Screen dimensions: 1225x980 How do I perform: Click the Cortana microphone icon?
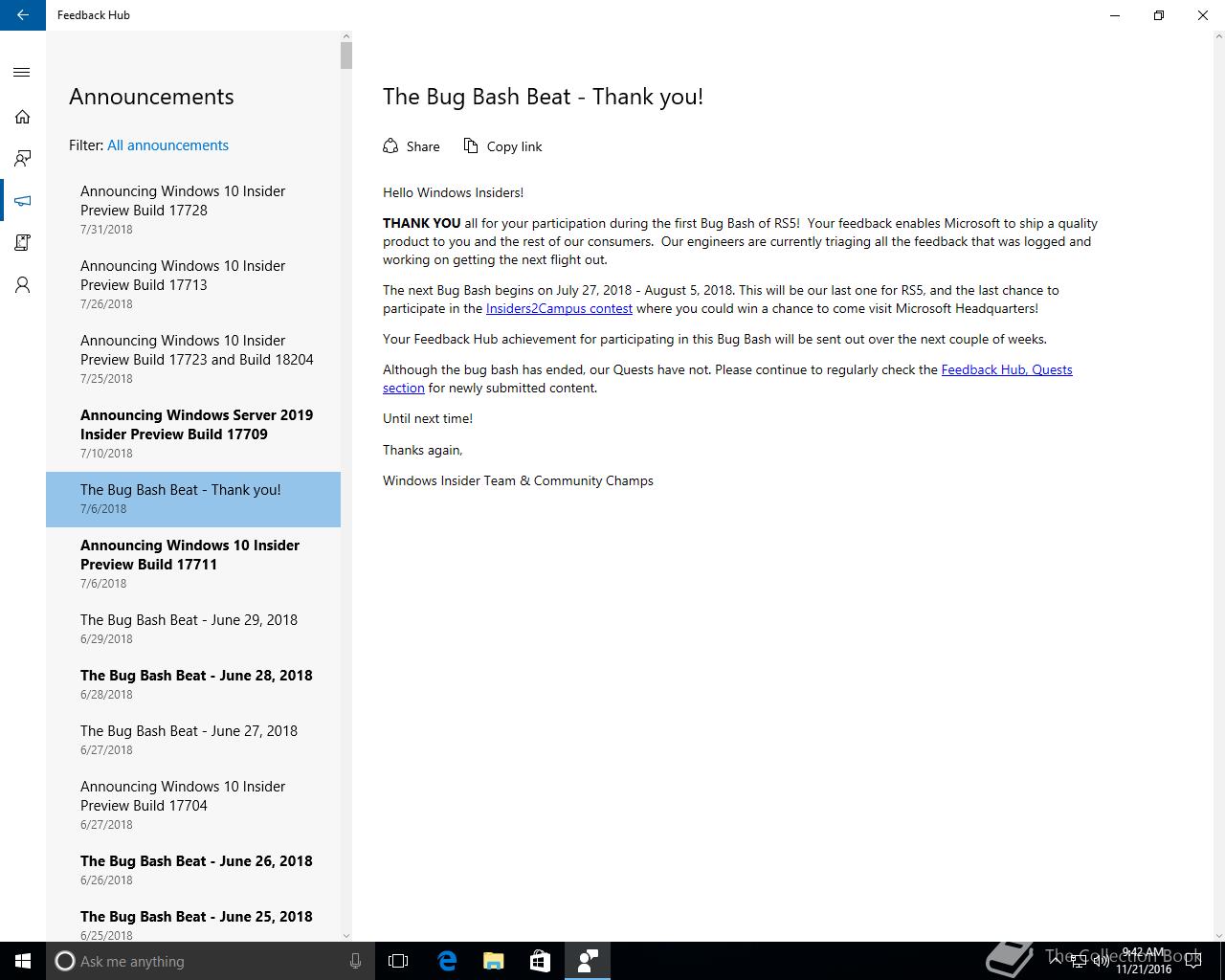(355, 961)
